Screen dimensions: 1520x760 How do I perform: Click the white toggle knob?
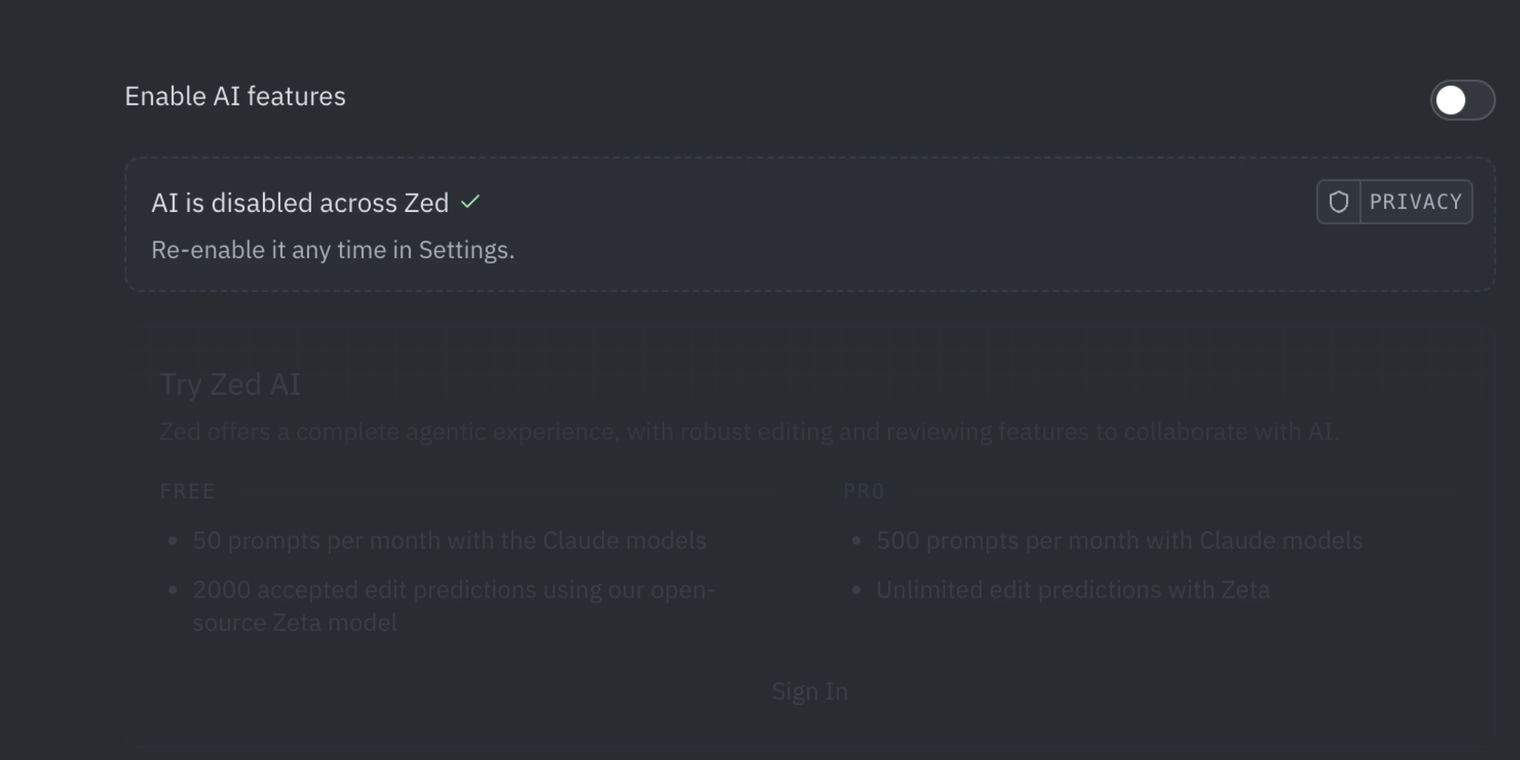[x=1451, y=100]
